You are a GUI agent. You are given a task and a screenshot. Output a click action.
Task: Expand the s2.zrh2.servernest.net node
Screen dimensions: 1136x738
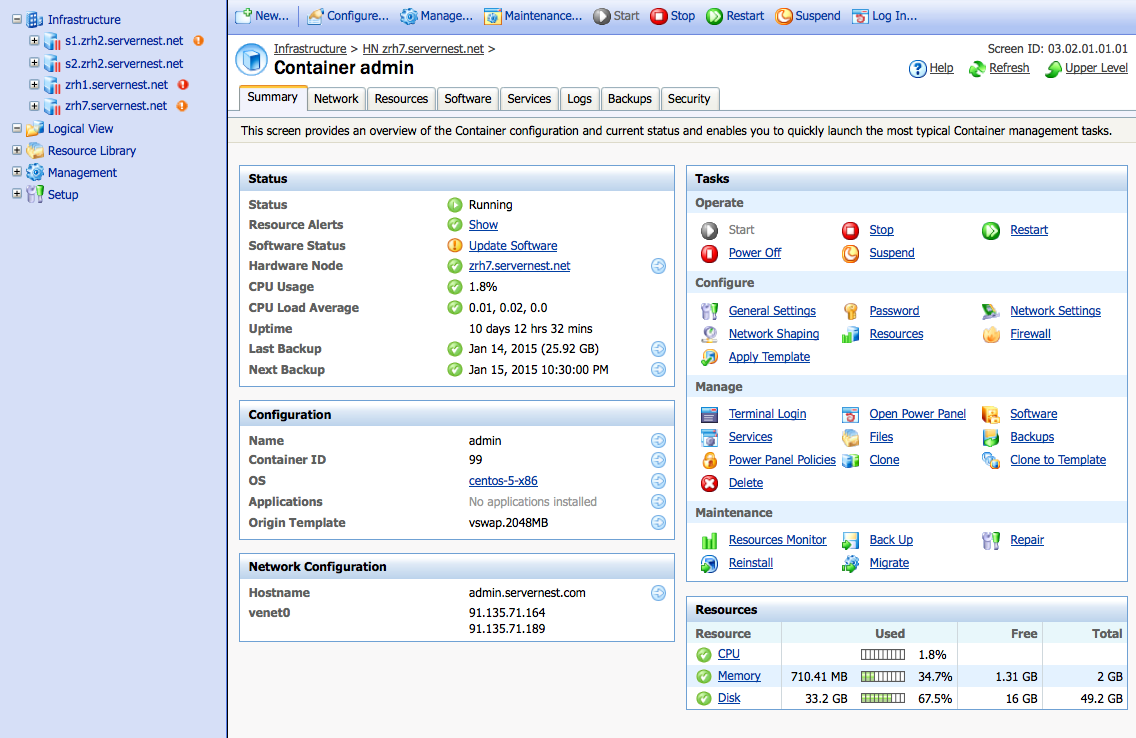pyautogui.click(x=34, y=63)
